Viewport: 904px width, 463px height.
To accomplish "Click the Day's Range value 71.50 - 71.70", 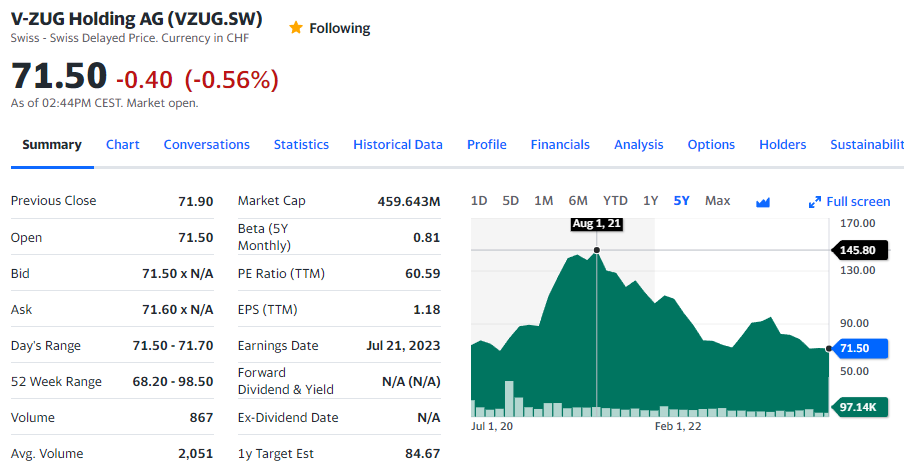I will pyautogui.click(x=173, y=345).
